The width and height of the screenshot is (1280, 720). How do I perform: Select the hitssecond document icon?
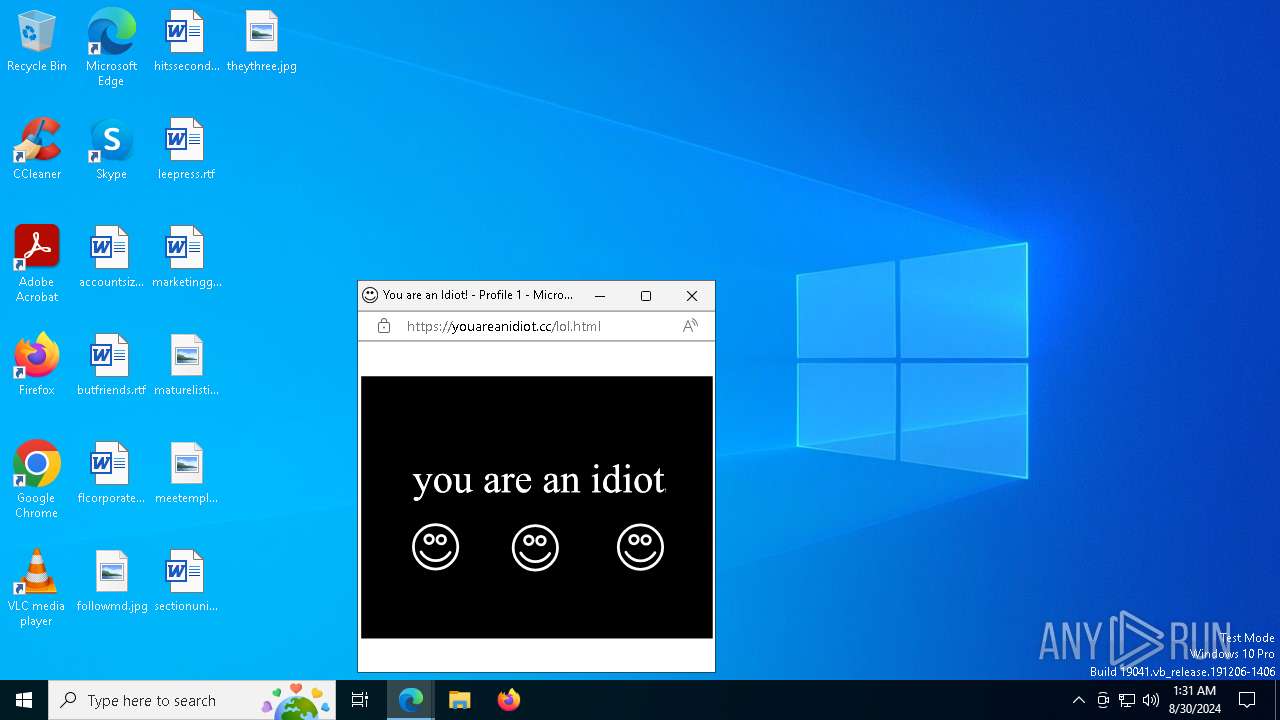pos(186,42)
